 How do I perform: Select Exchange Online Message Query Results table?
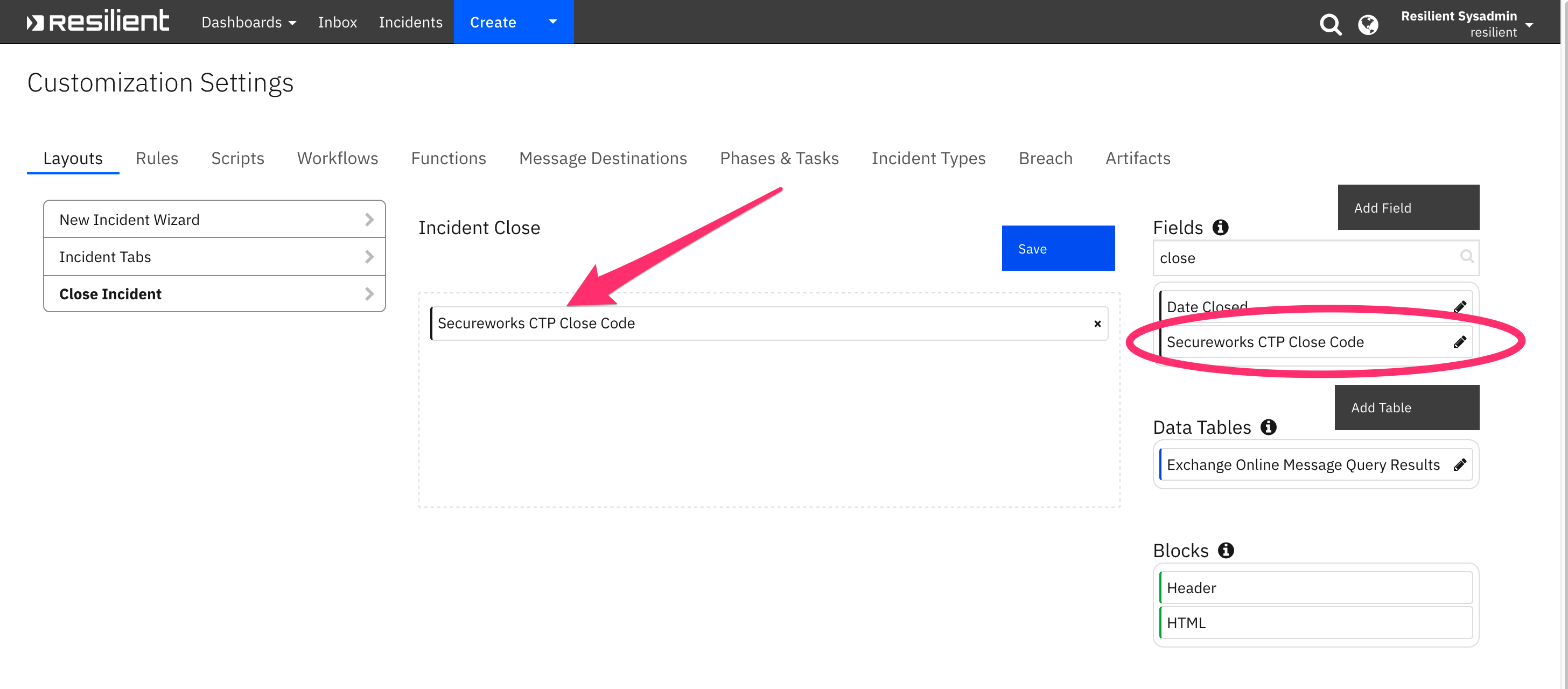(x=1316, y=465)
